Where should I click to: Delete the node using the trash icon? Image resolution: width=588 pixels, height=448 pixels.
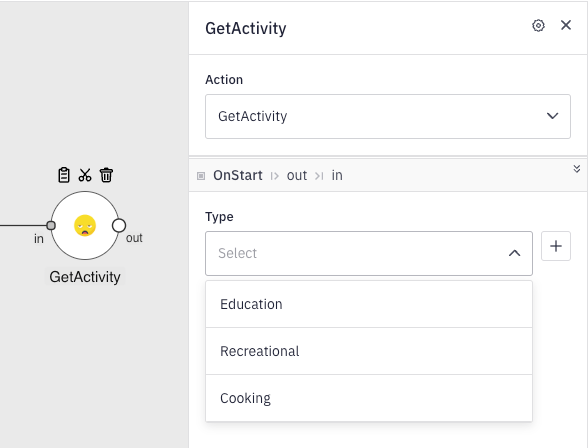tap(106, 175)
